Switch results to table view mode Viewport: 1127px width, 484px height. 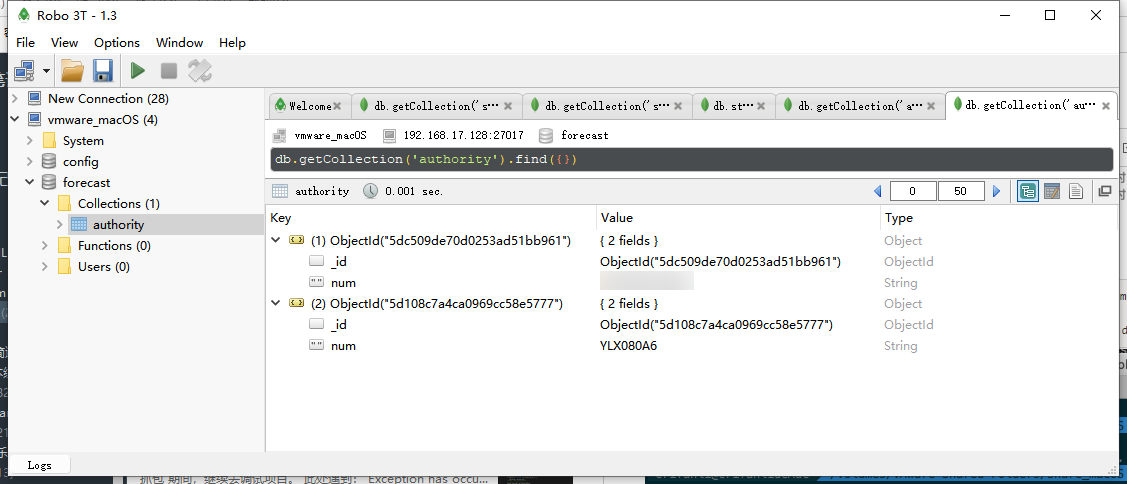click(x=1052, y=191)
